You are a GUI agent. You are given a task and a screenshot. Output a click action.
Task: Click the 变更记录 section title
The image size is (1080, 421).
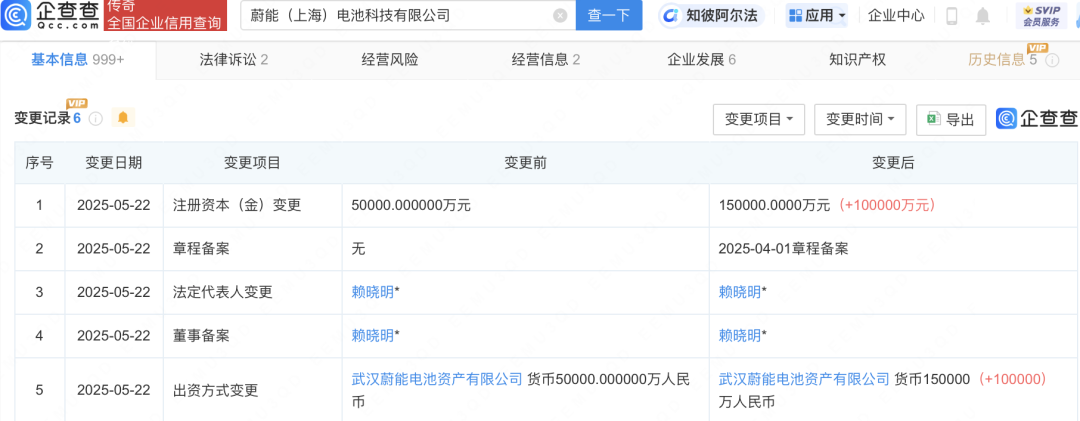[x=43, y=119]
